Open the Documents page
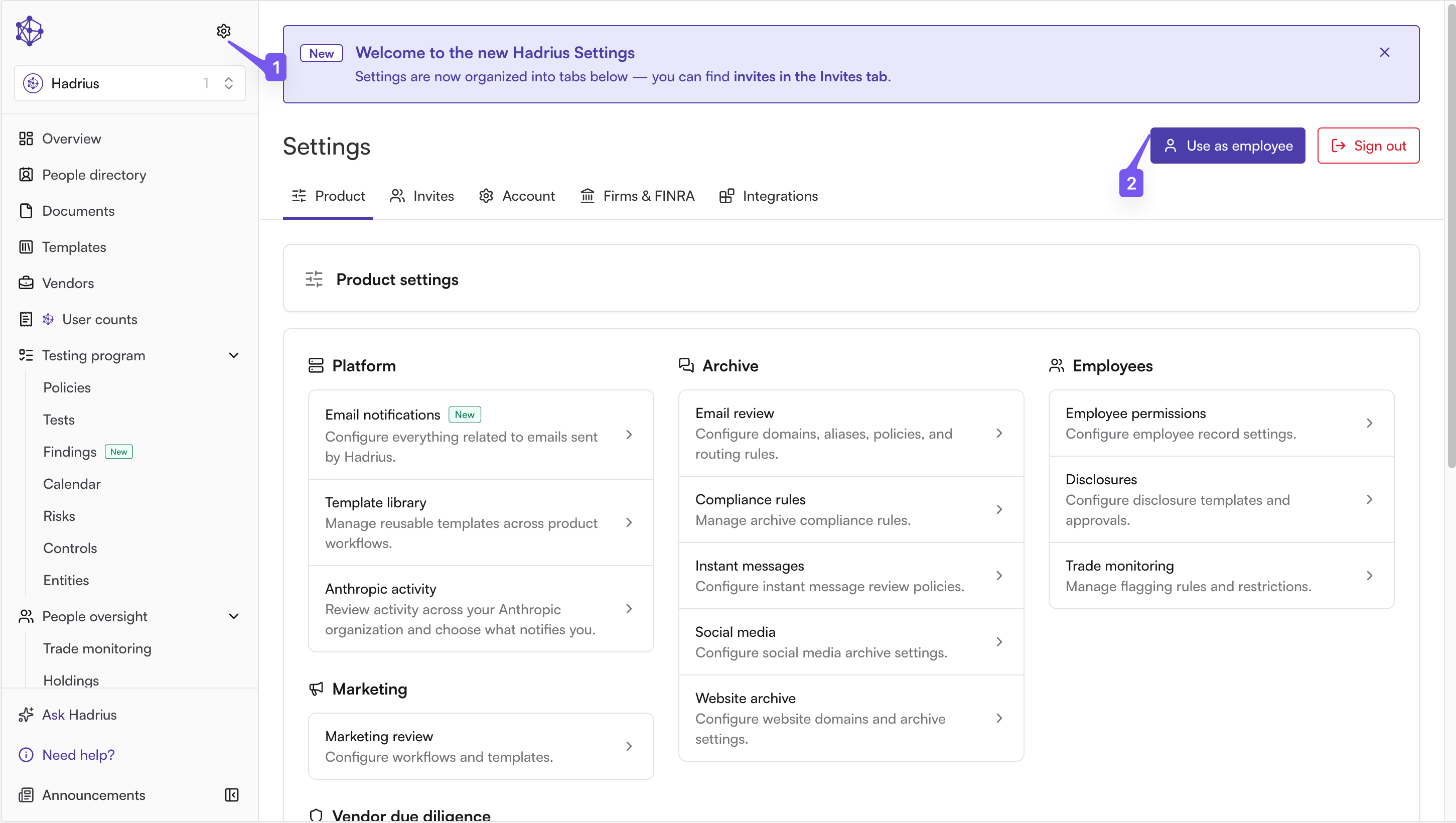 point(129,211)
